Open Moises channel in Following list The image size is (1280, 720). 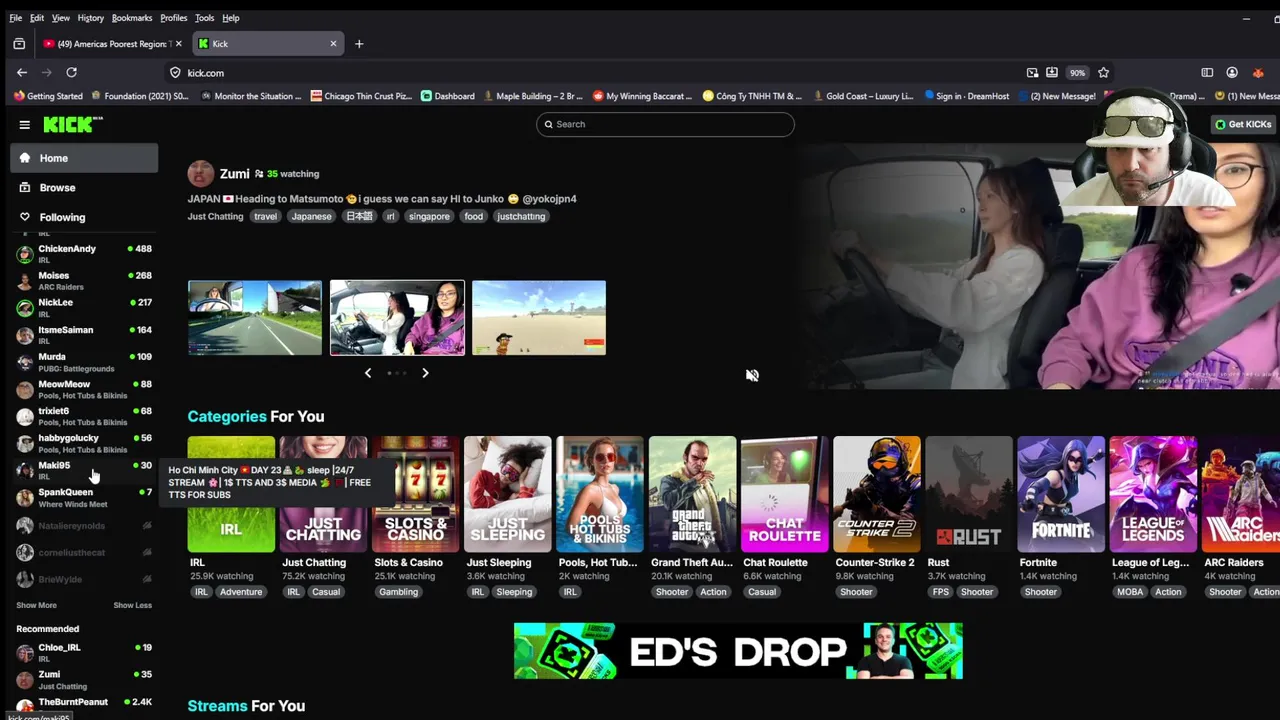click(84, 281)
